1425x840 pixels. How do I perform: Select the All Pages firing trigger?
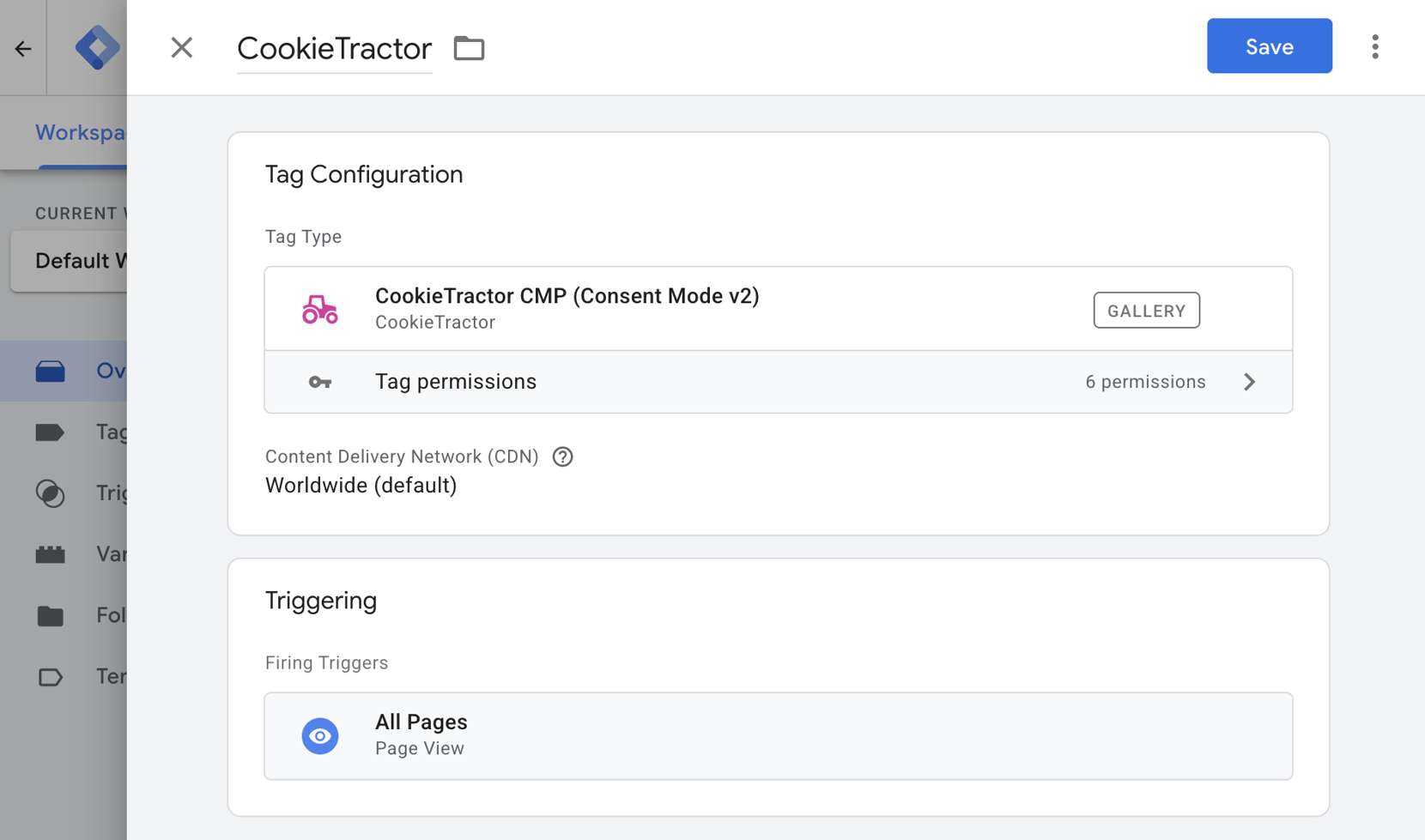778,736
